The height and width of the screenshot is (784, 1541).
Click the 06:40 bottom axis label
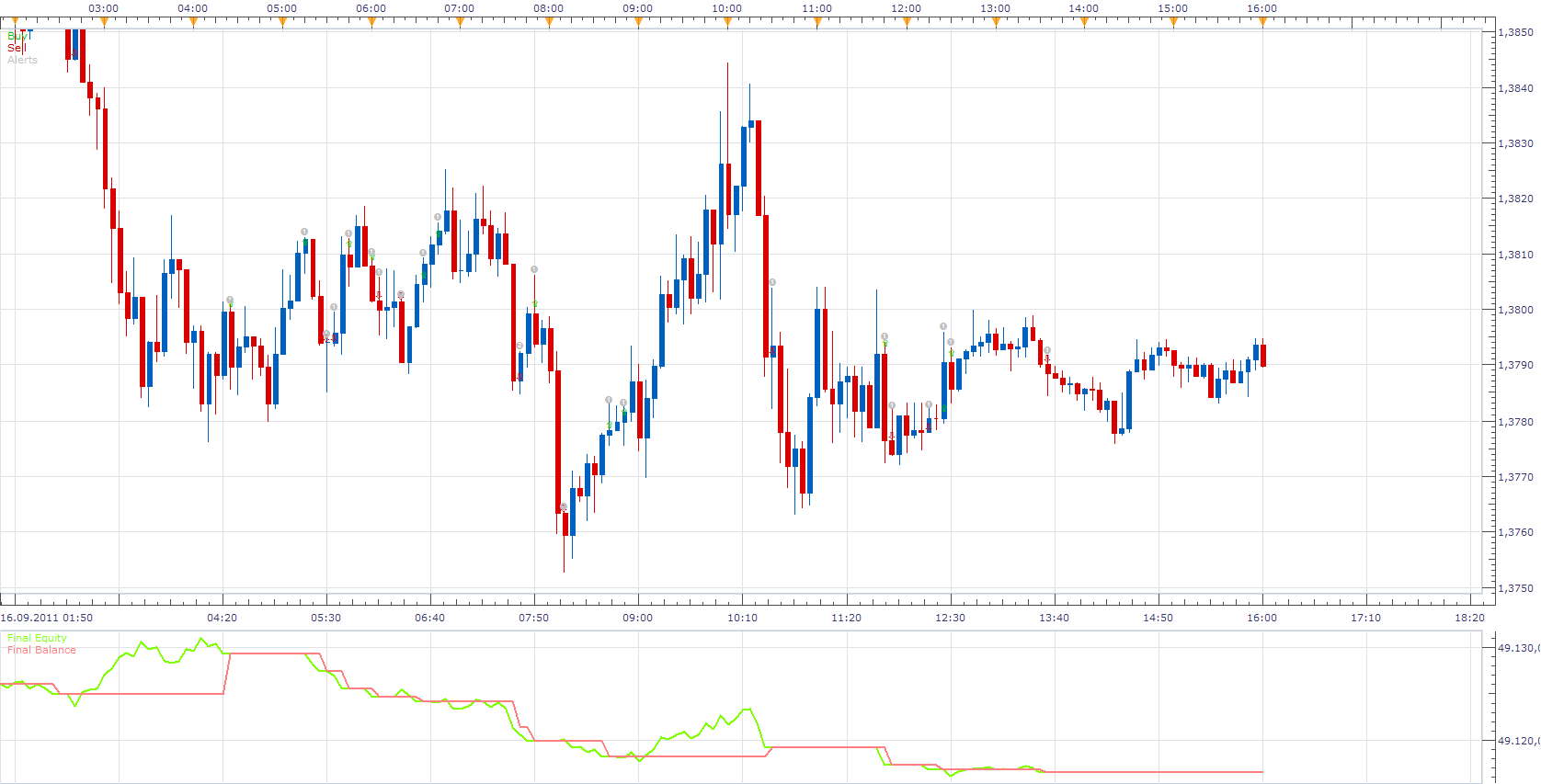tap(429, 618)
